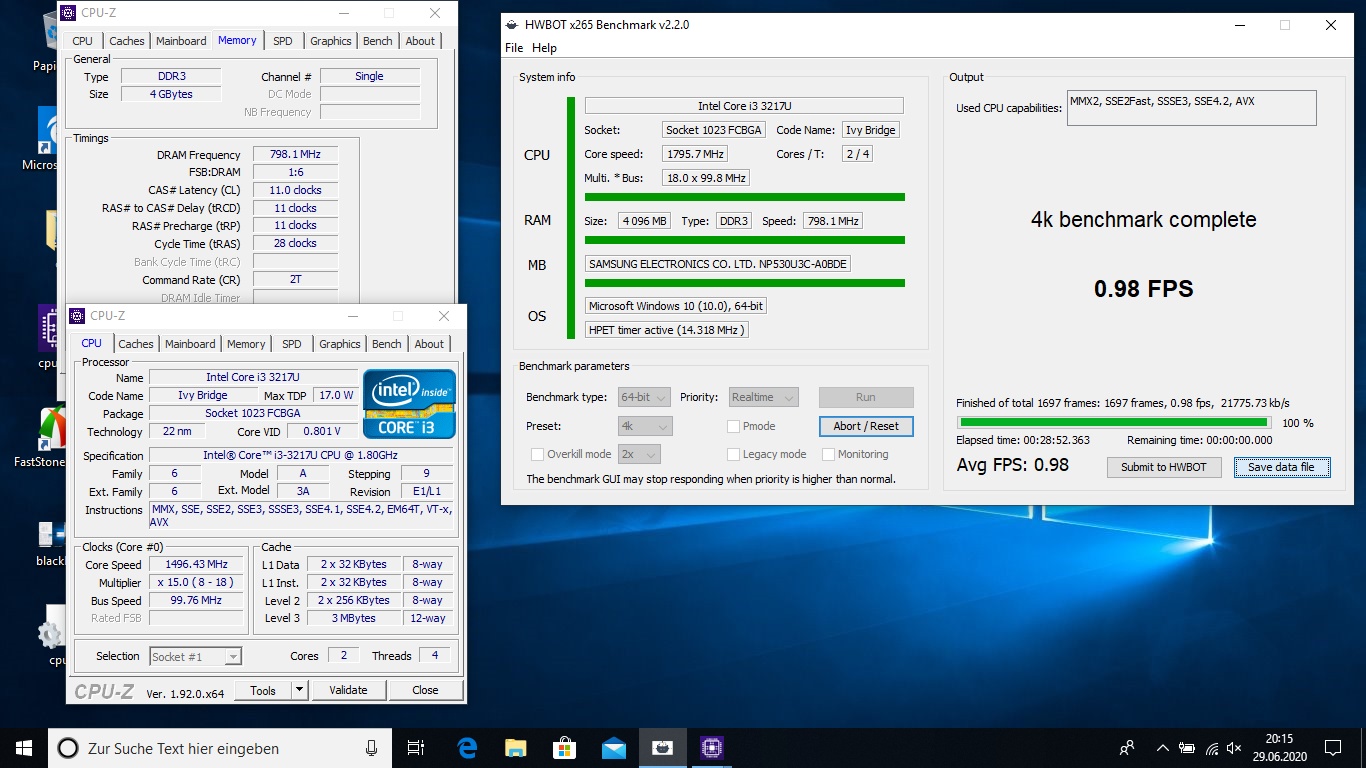1366x768 pixels.
Task: Open the network status tray icon
Action: 1211,748
